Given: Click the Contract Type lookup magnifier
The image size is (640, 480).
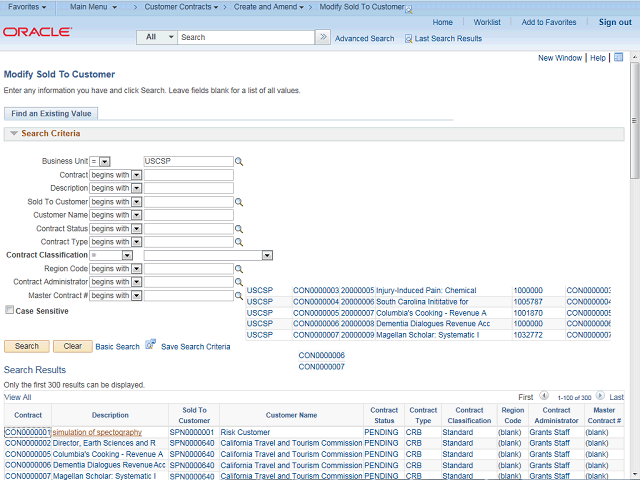Looking at the screenshot, I should [x=239, y=242].
